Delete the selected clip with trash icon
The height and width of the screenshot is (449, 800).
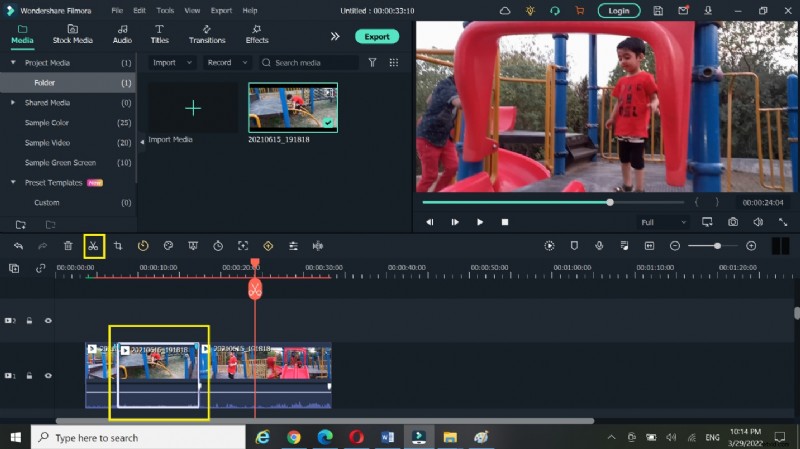pos(68,246)
